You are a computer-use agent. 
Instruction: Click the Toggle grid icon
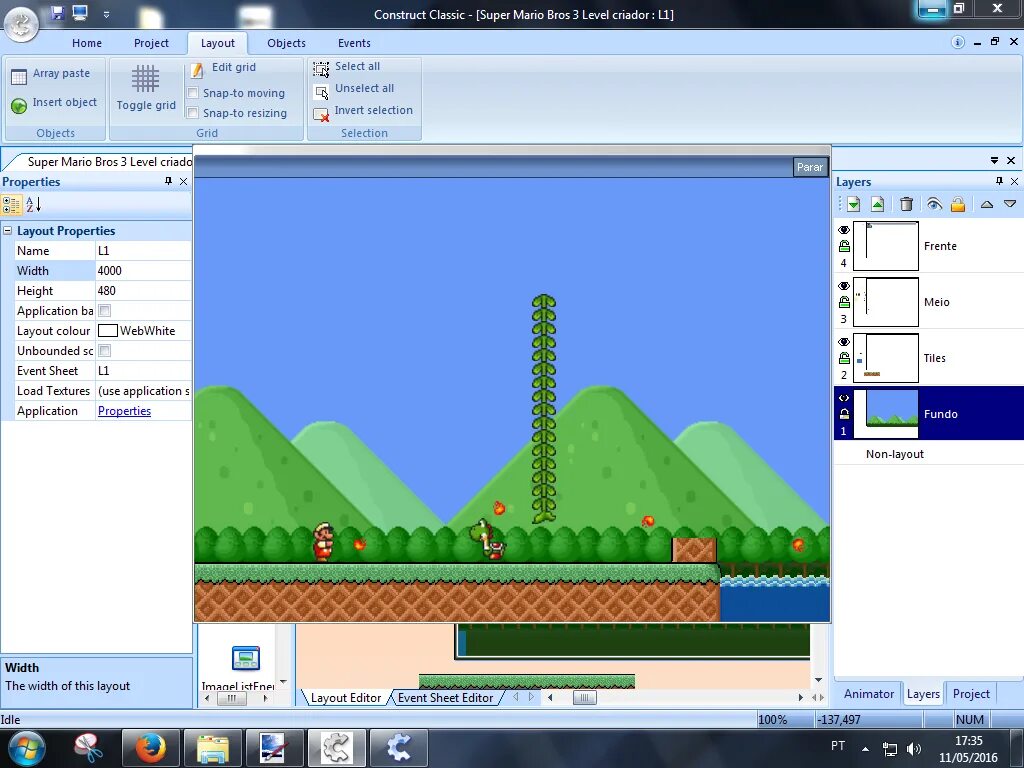click(x=145, y=78)
